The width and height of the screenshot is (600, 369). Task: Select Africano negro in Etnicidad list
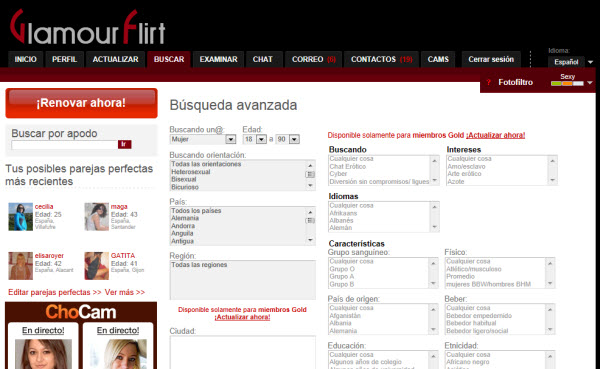point(468,362)
